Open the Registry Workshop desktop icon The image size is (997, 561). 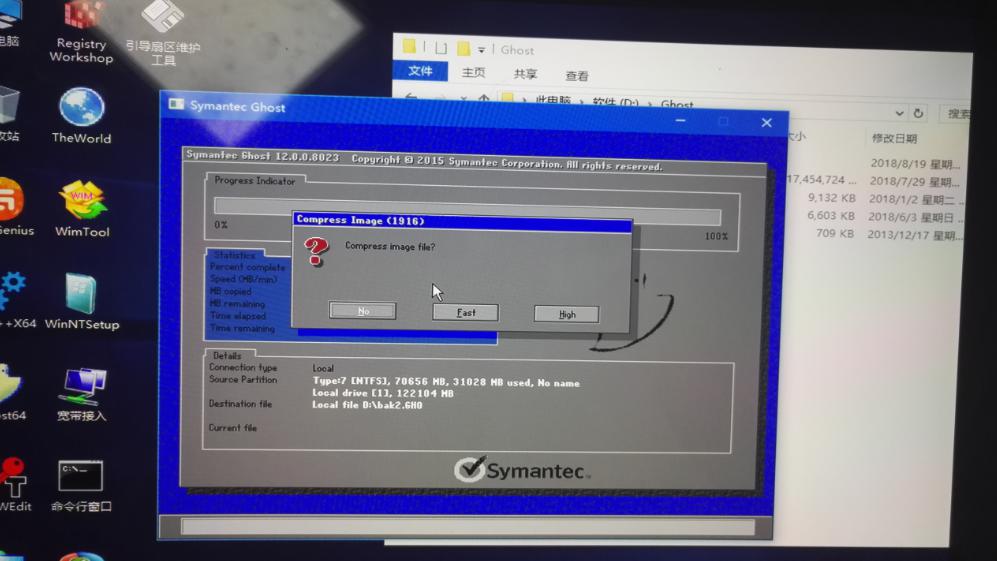coord(81,32)
